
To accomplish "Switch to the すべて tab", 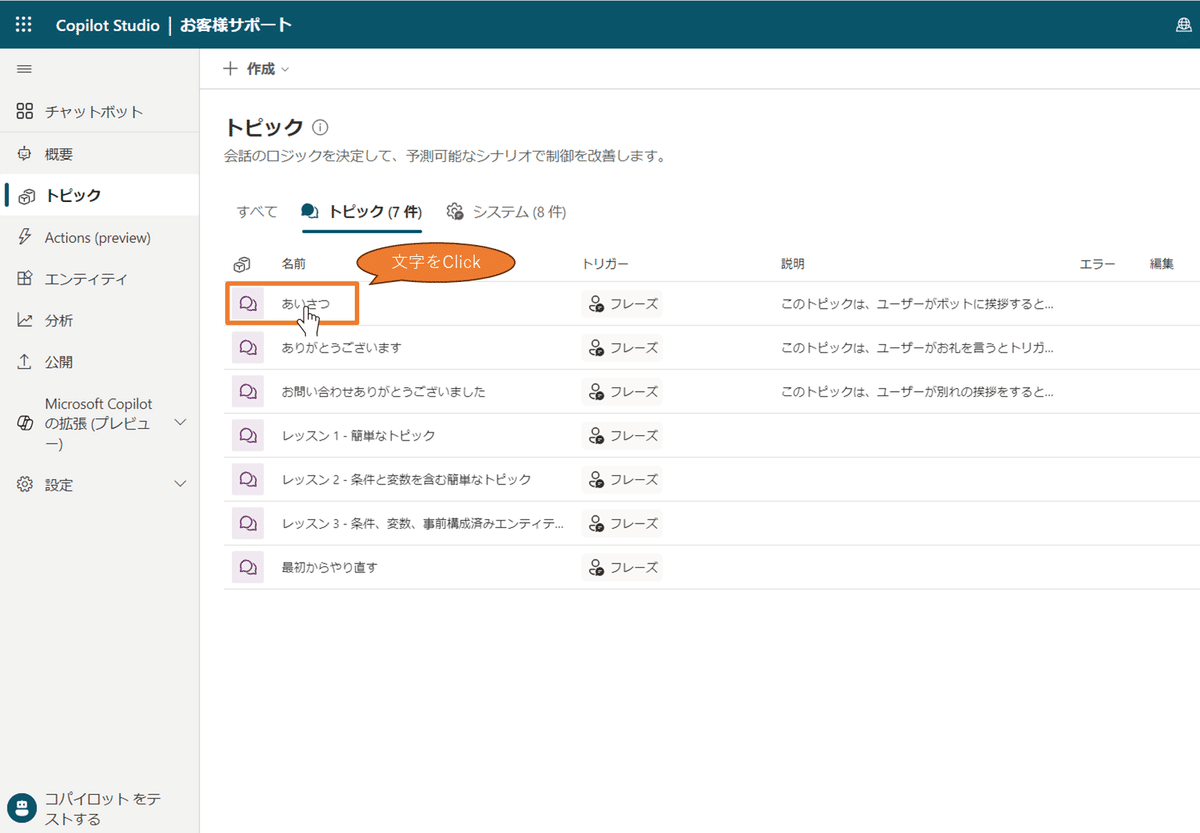I will coord(257,212).
